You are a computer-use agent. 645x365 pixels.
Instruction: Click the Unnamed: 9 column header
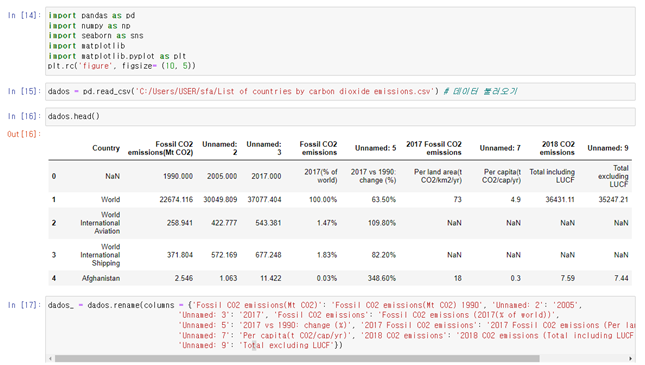click(x=608, y=148)
